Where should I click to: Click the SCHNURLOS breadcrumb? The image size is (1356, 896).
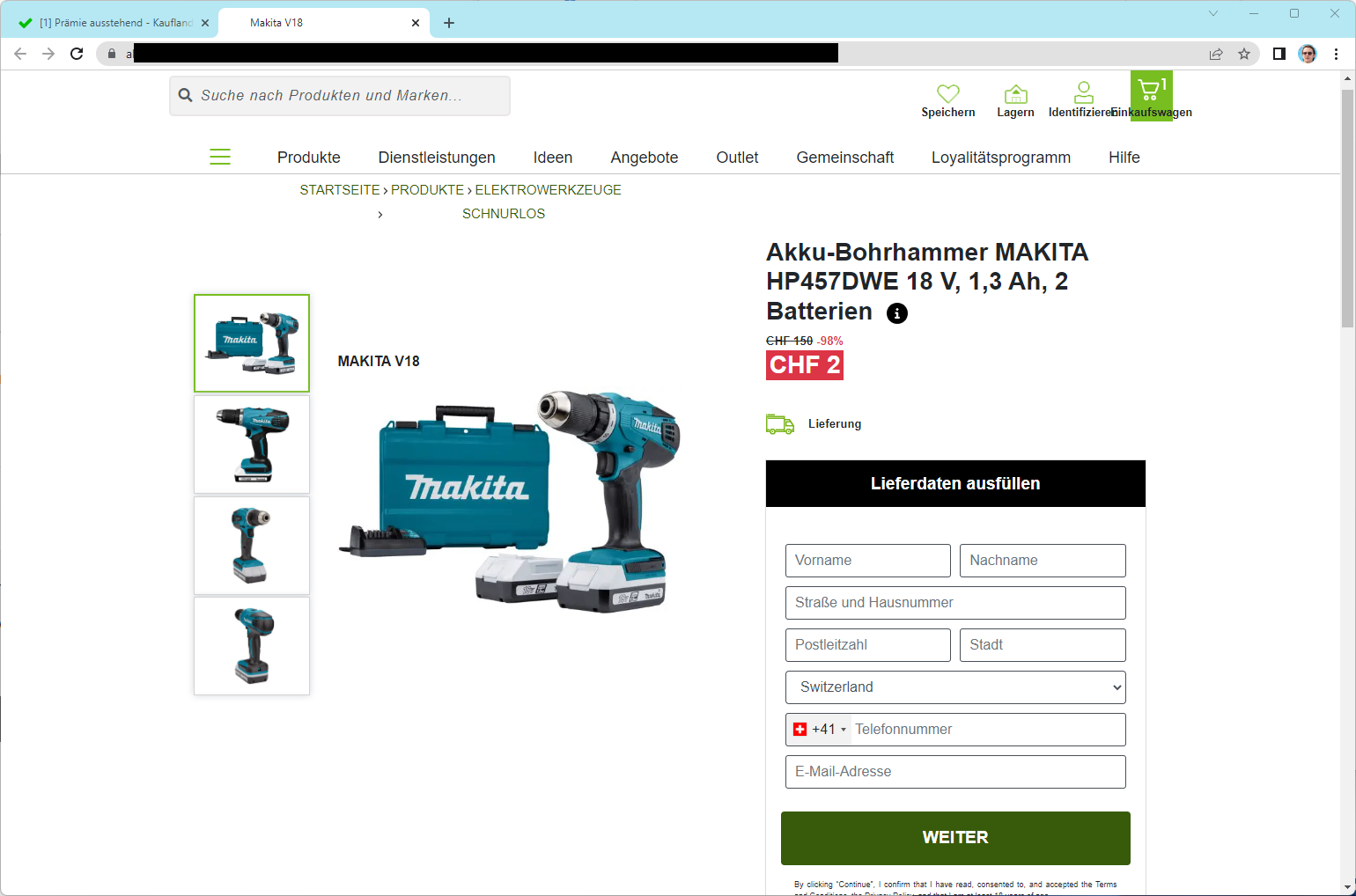pos(504,214)
